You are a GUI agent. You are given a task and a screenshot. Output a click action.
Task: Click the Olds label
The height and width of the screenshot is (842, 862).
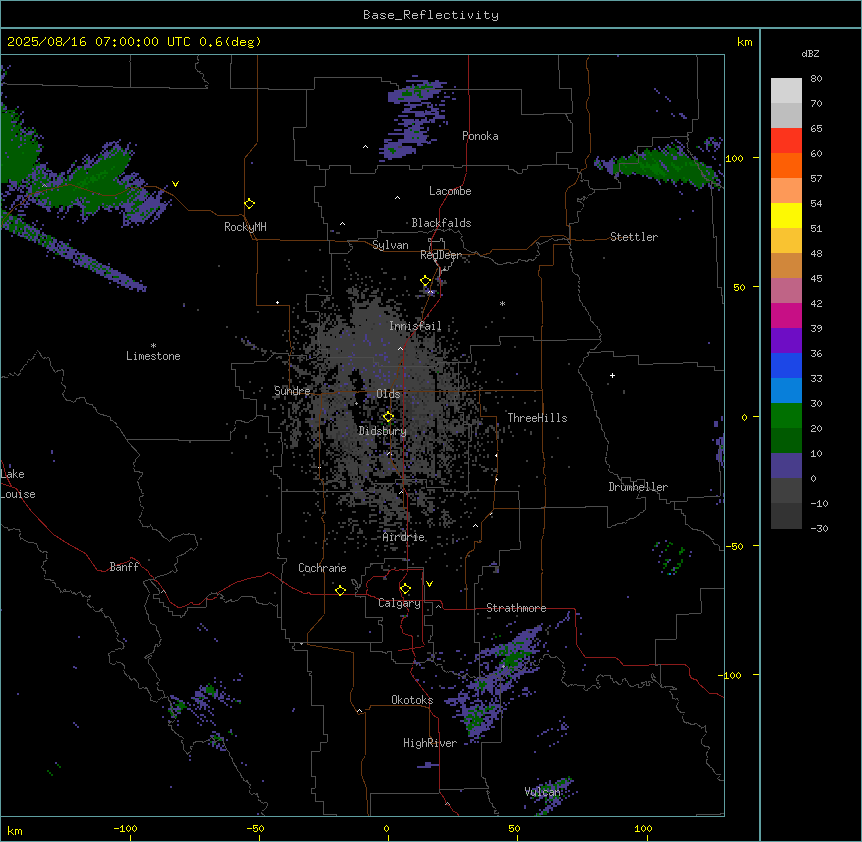(388, 394)
